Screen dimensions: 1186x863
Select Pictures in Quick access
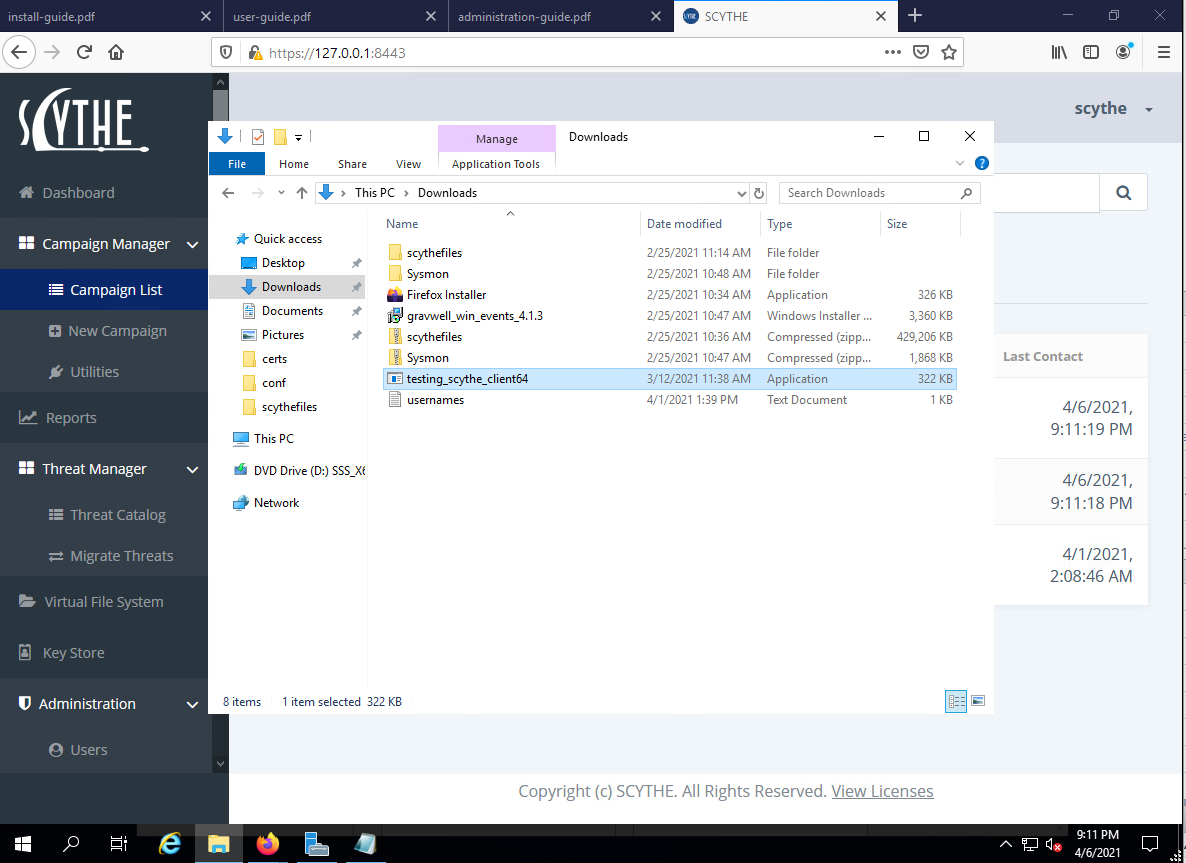[282, 334]
